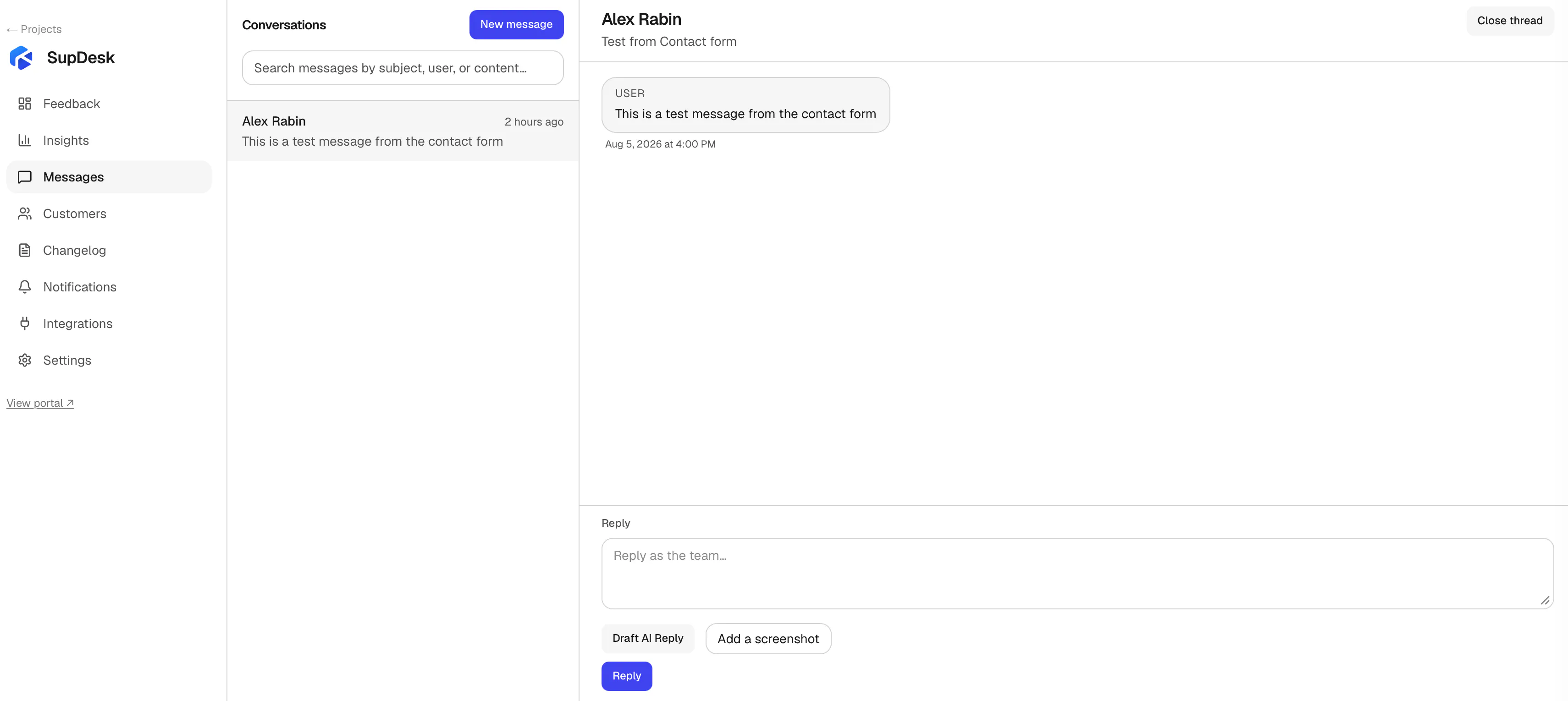This screenshot has width=1568, height=701.
Task: Click the Changelog document icon
Action: 24,250
